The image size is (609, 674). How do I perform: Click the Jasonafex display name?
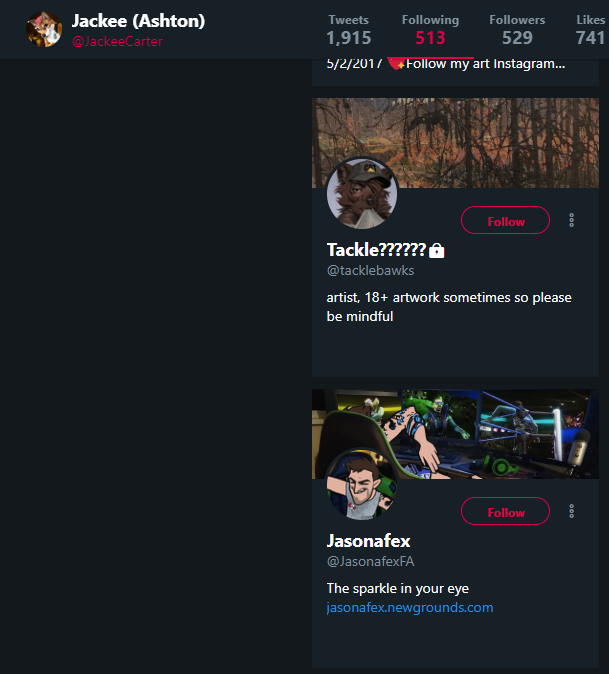368,541
